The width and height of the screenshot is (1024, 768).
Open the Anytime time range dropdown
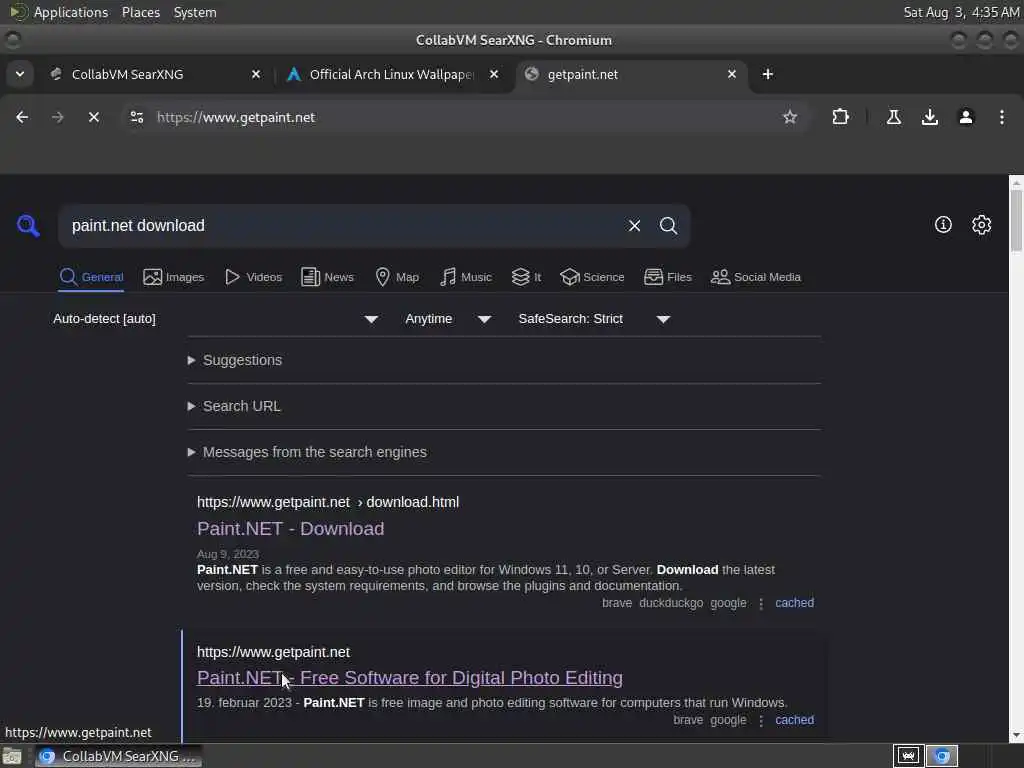pyautogui.click(x=448, y=319)
